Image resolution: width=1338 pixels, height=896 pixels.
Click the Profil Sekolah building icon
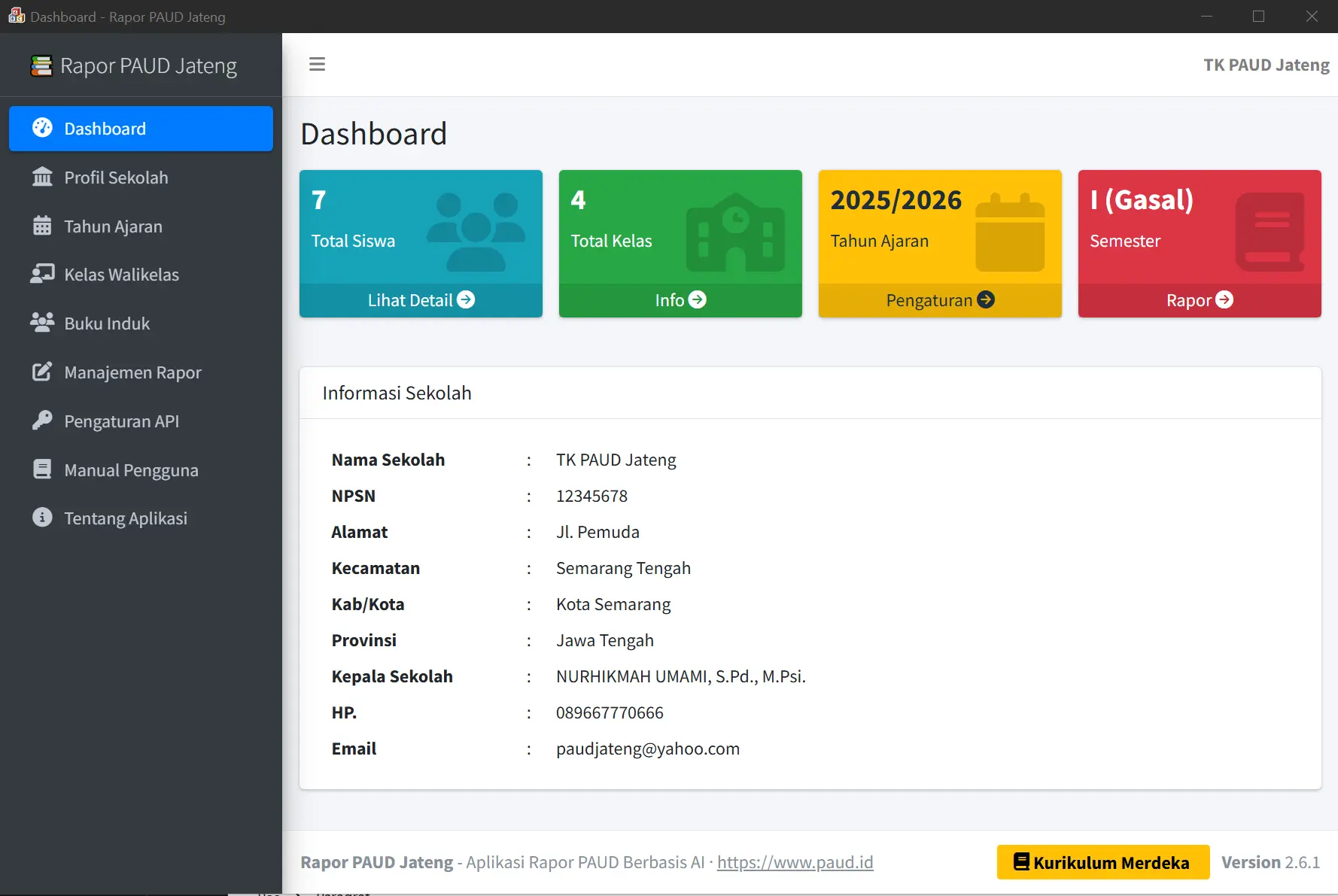click(x=43, y=178)
